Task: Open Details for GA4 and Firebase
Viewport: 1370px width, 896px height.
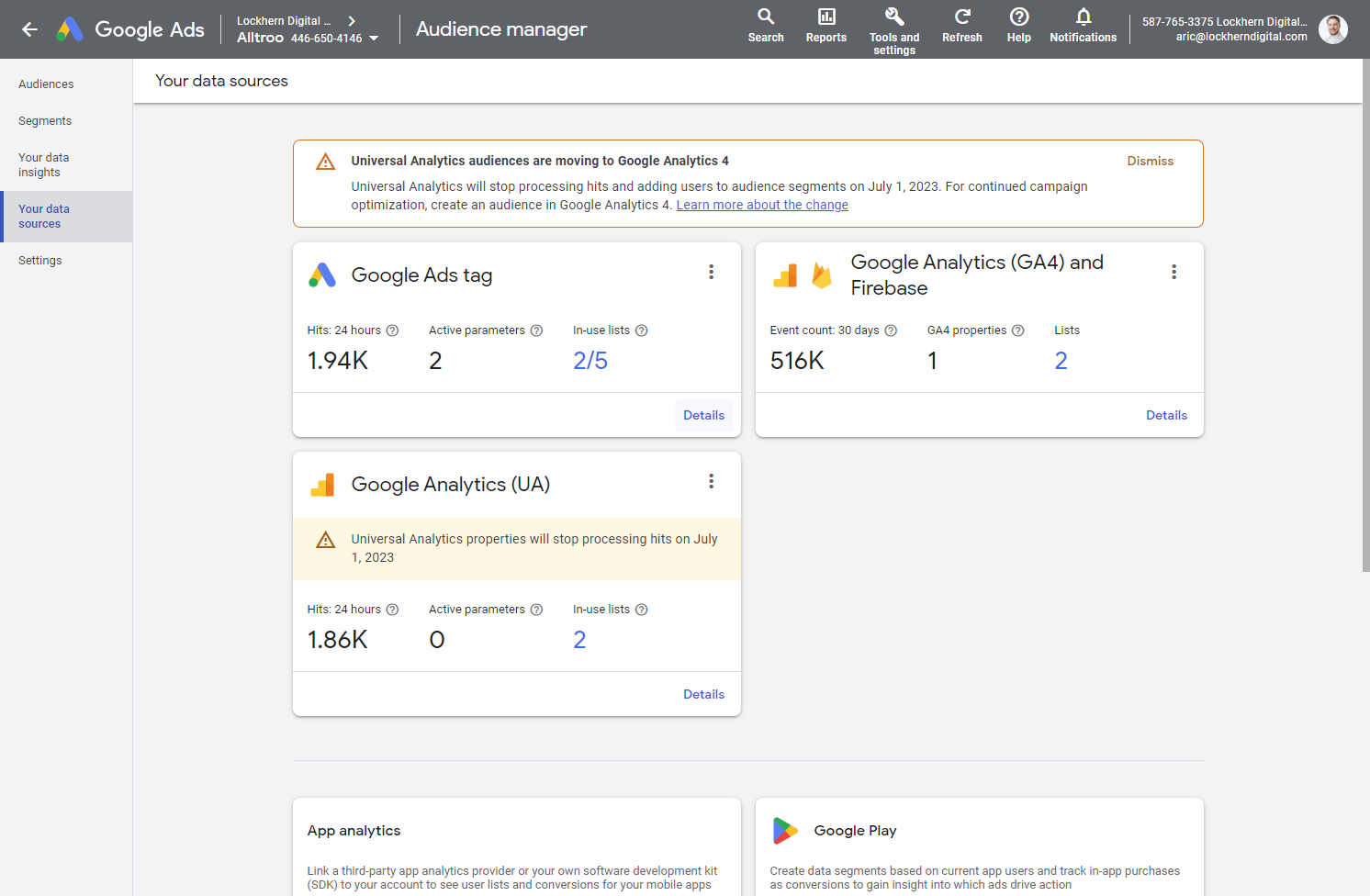Action: click(x=1167, y=415)
